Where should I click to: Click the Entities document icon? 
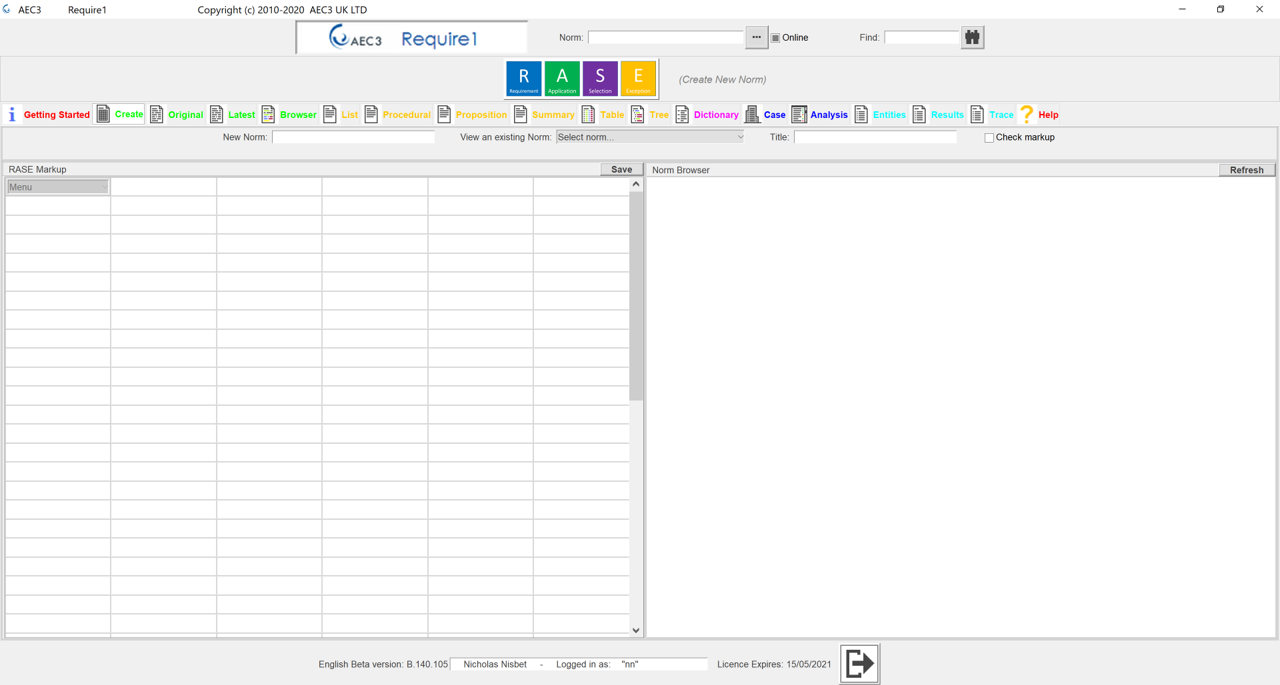[861, 115]
